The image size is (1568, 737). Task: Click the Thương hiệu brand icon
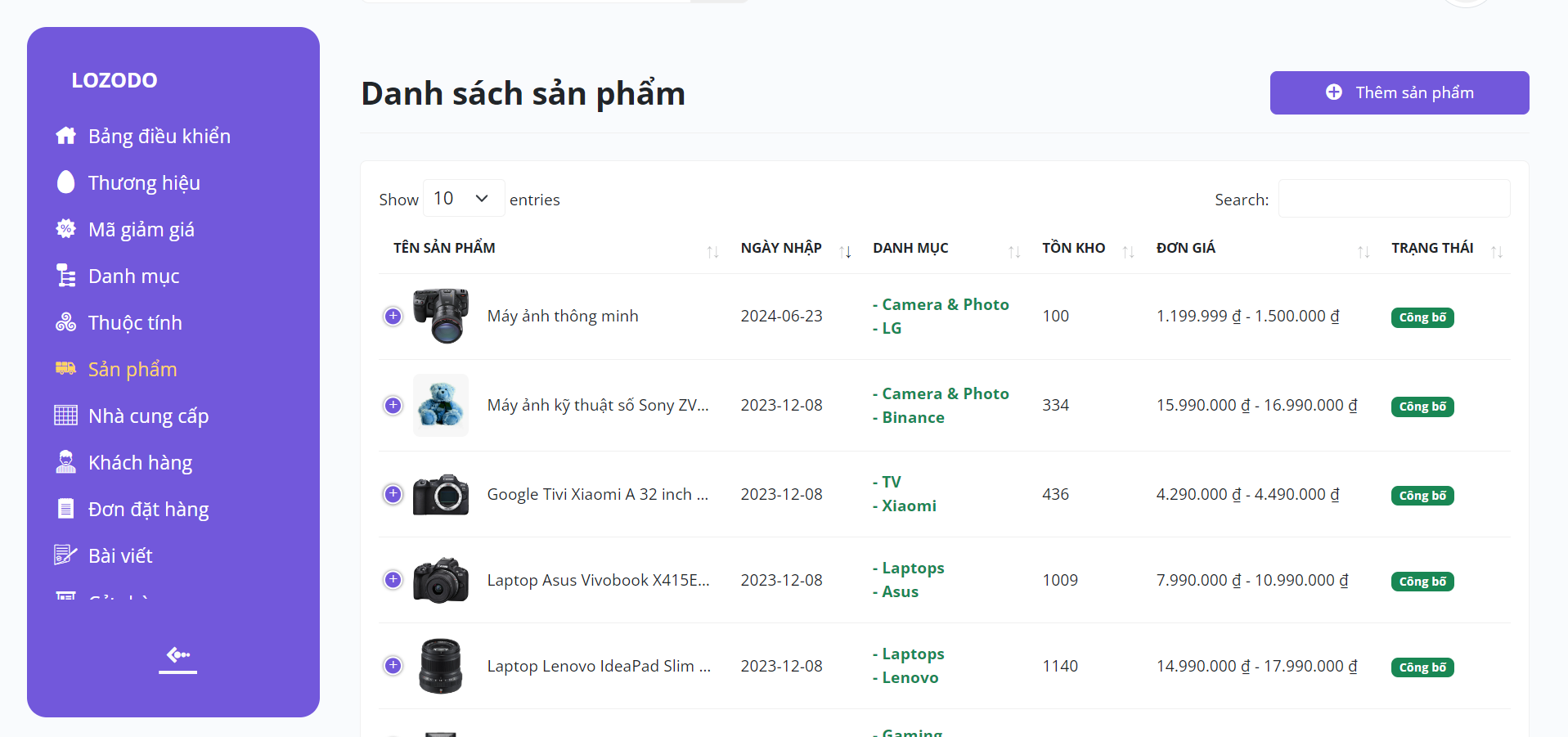pos(66,182)
